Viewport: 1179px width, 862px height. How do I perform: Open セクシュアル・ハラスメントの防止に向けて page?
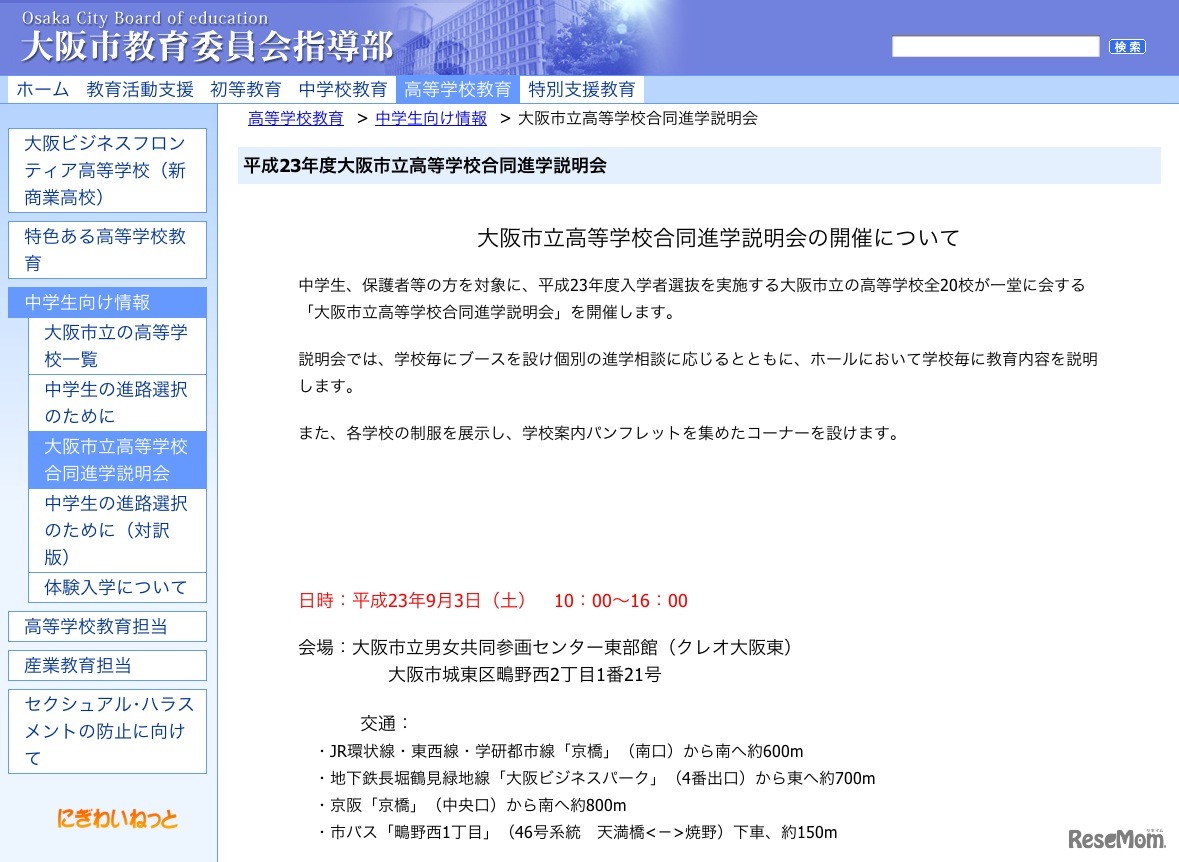(x=95, y=731)
